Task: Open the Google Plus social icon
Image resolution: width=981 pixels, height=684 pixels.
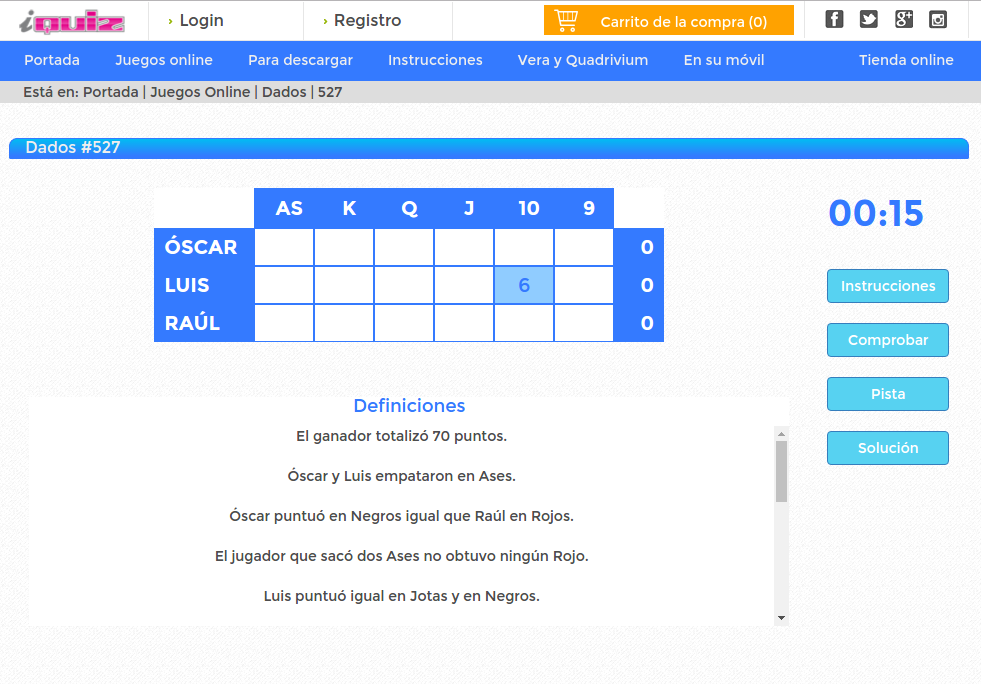Action: pos(903,19)
